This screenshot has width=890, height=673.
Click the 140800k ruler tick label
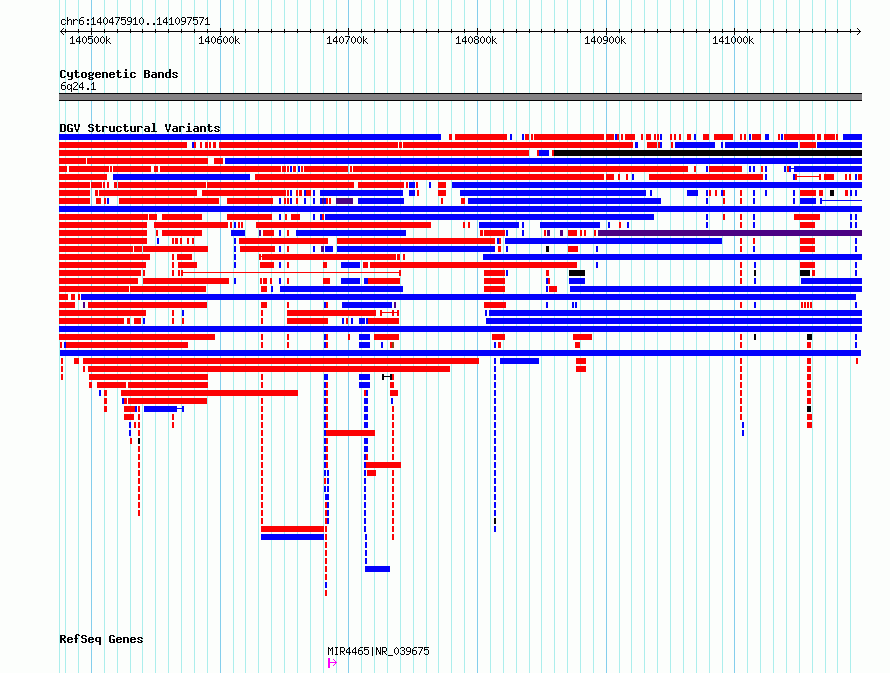[476, 40]
